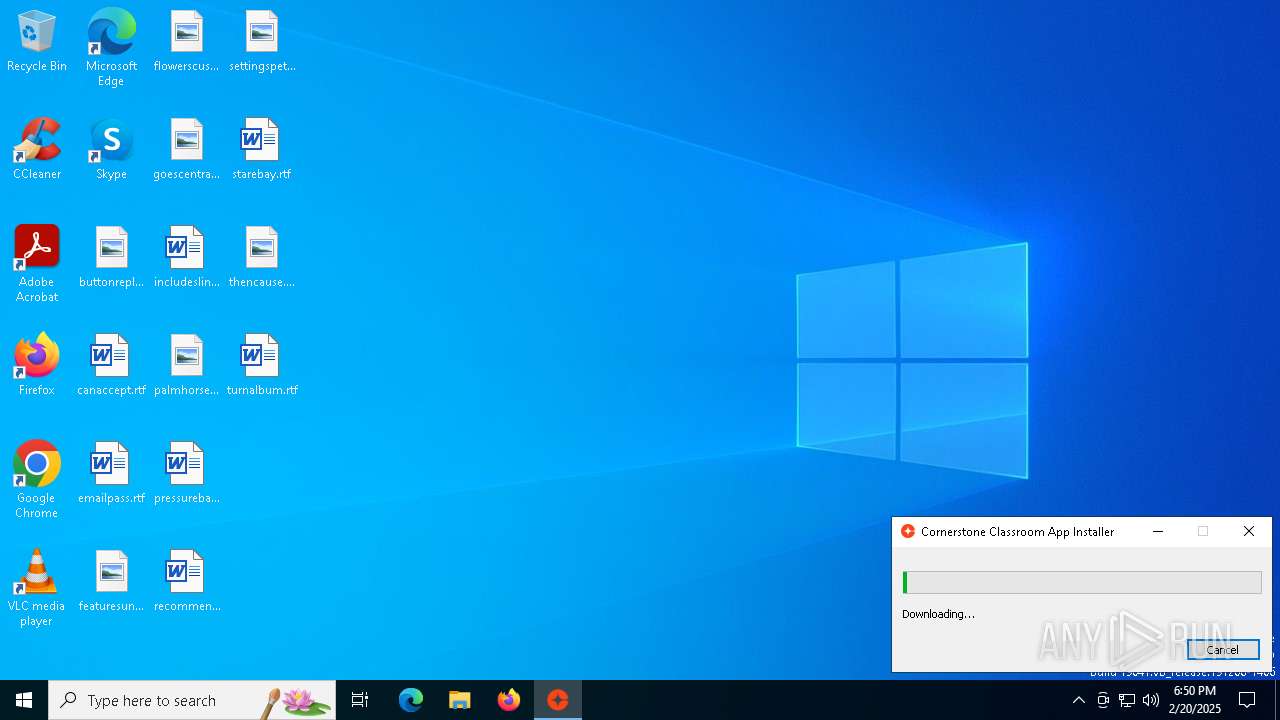Viewport: 1280px width, 720px height.
Task: Click the meet now tray icon
Action: click(1103, 700)
